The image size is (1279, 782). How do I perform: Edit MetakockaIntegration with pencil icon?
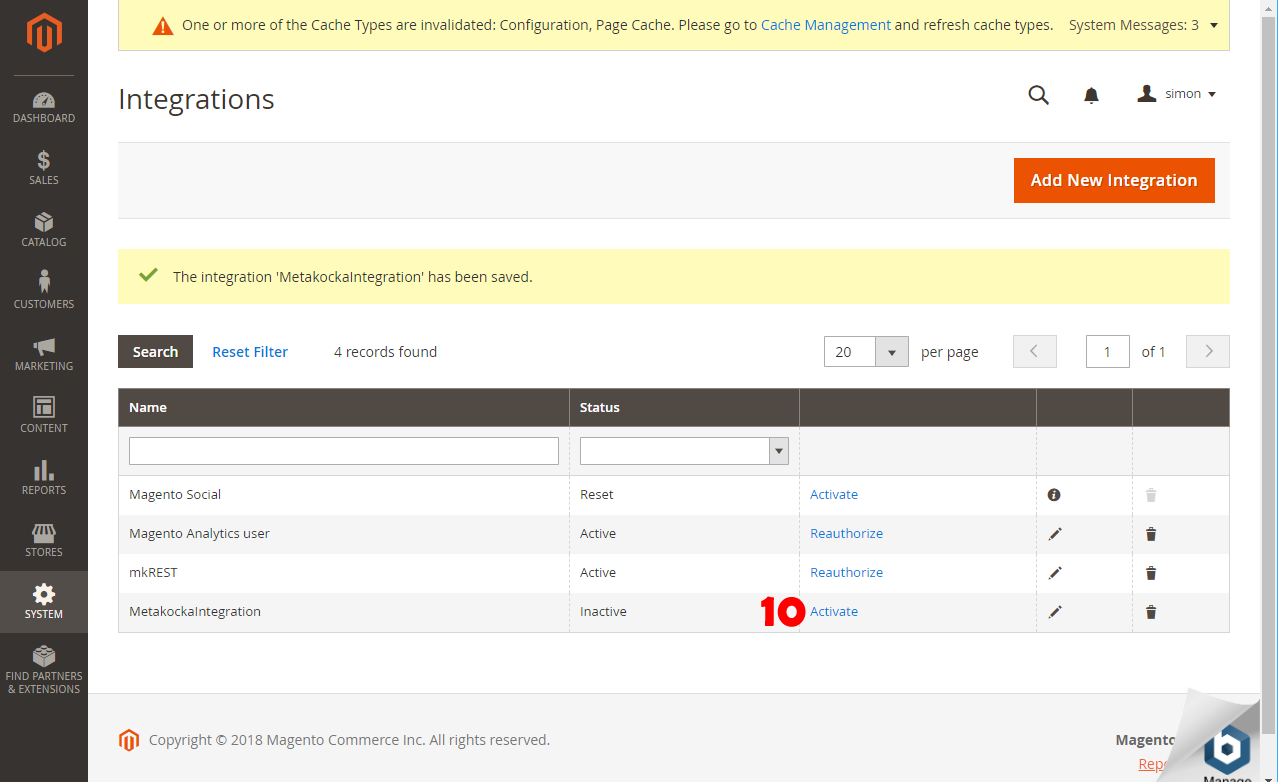click(x=1055, y=612)
